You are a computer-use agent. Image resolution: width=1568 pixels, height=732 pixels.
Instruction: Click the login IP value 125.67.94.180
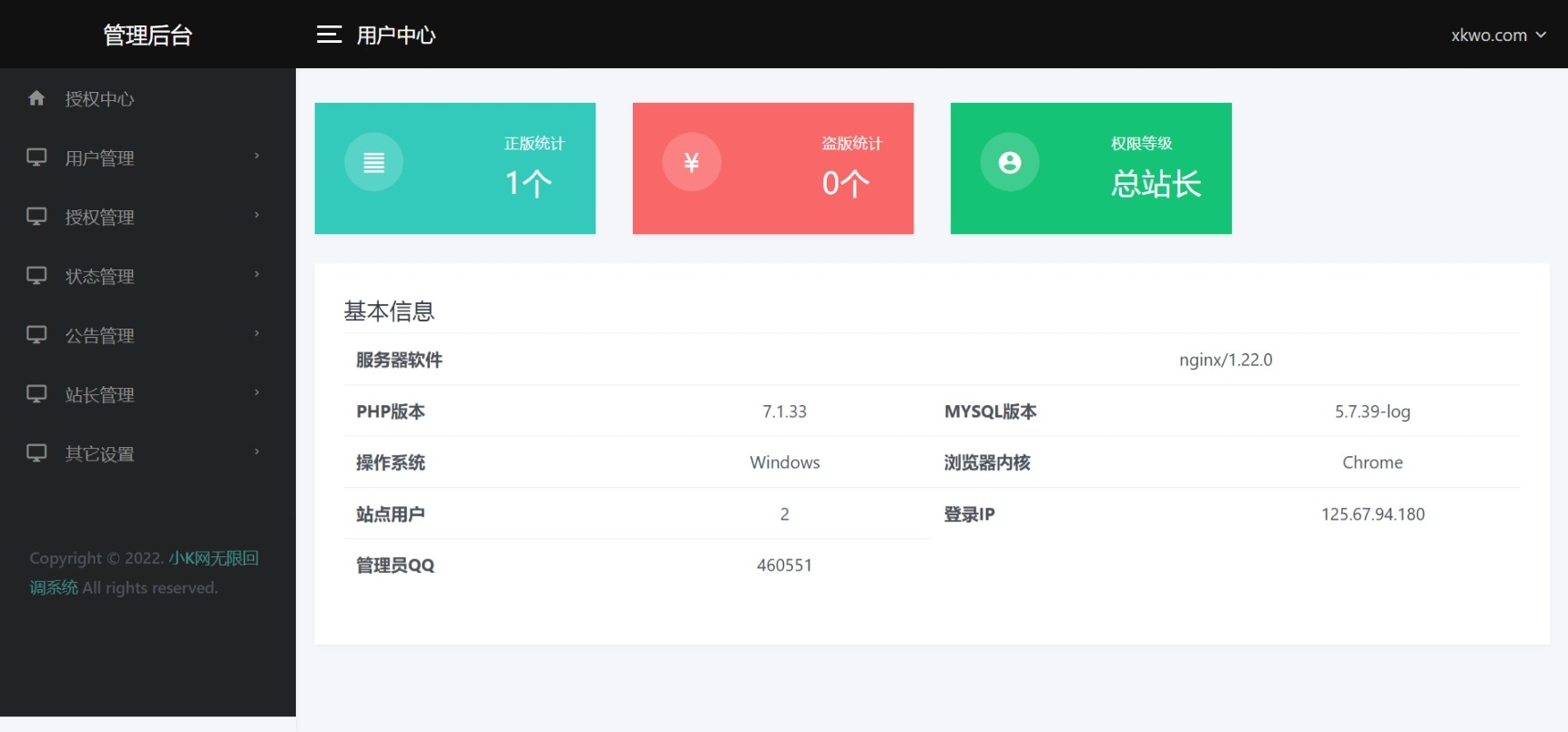[x=1372, y=514]
